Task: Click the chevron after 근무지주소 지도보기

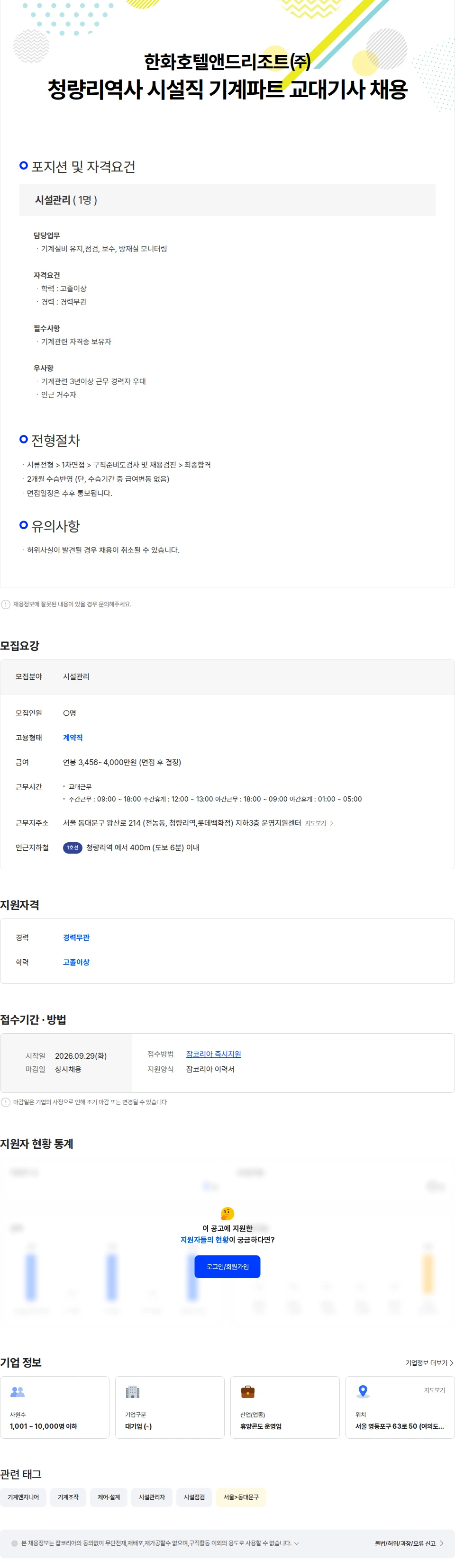Action: (331, 823)
